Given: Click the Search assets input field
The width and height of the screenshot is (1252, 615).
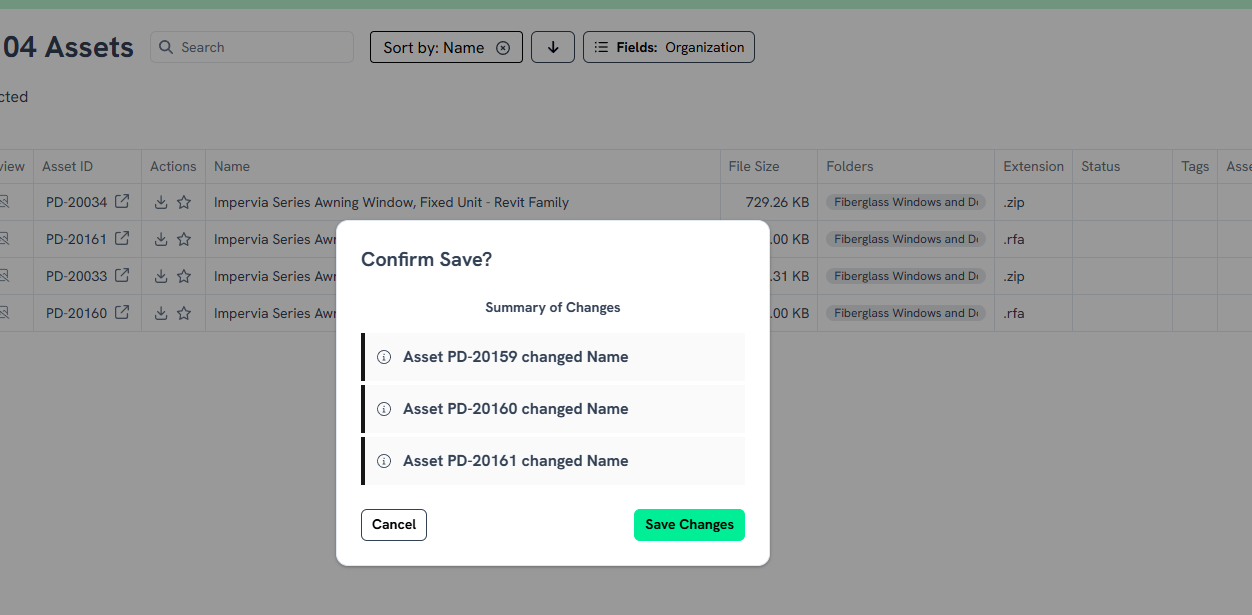Looking at the screenshot, I should tap(260, 47).
